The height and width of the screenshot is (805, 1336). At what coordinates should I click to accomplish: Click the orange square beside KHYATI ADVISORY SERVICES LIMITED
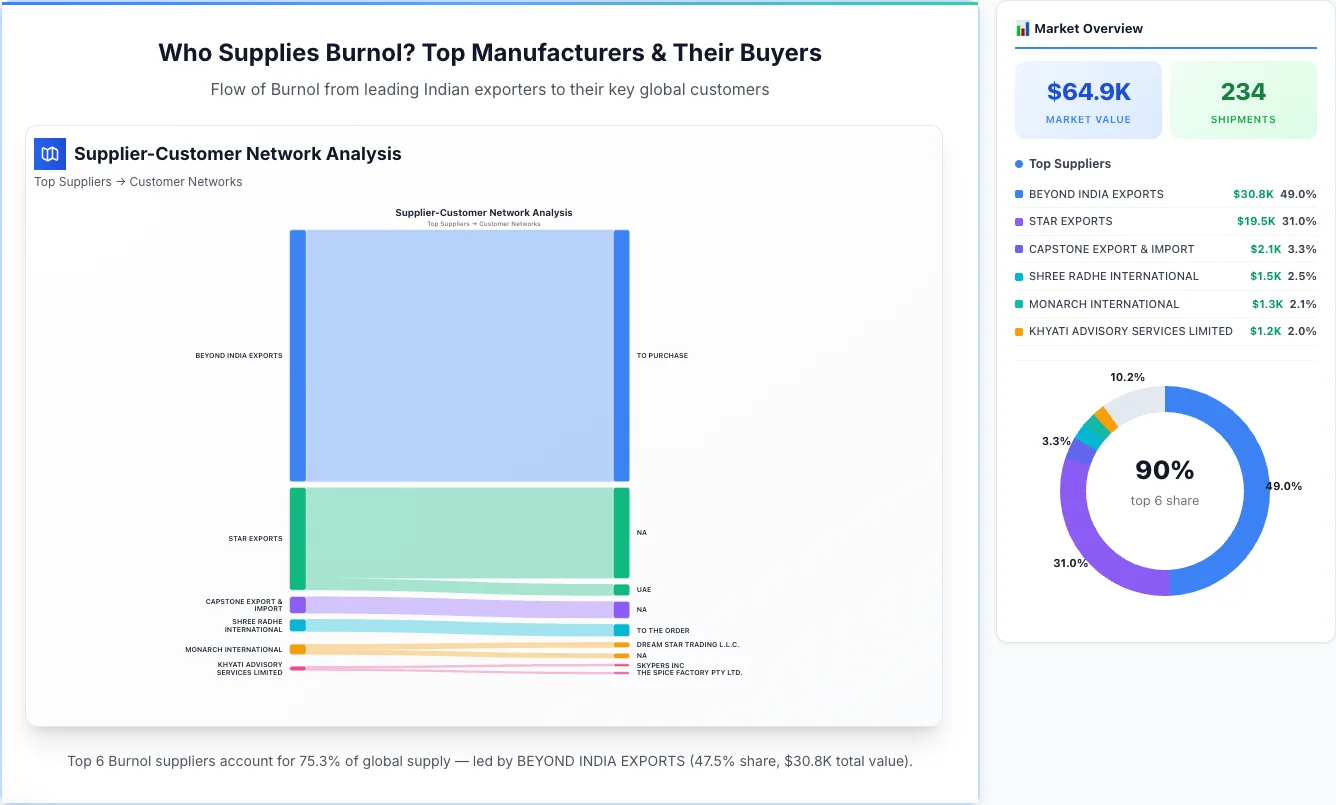tap(1019, 331)
